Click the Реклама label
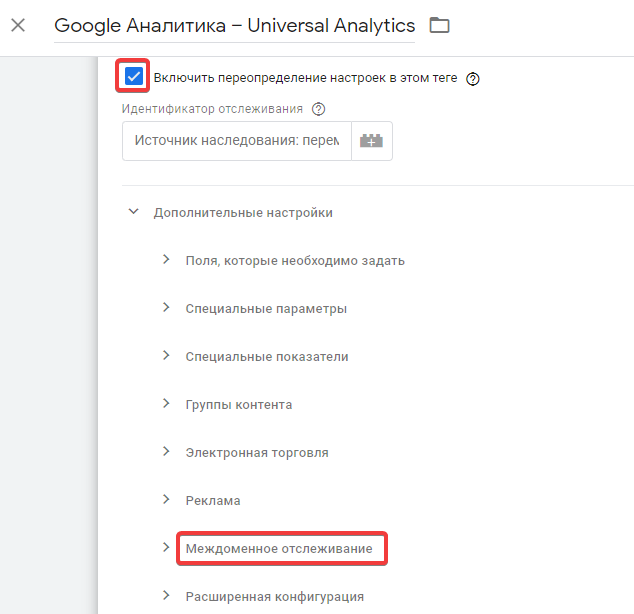634x614 pixels. (x=213, y=501)
